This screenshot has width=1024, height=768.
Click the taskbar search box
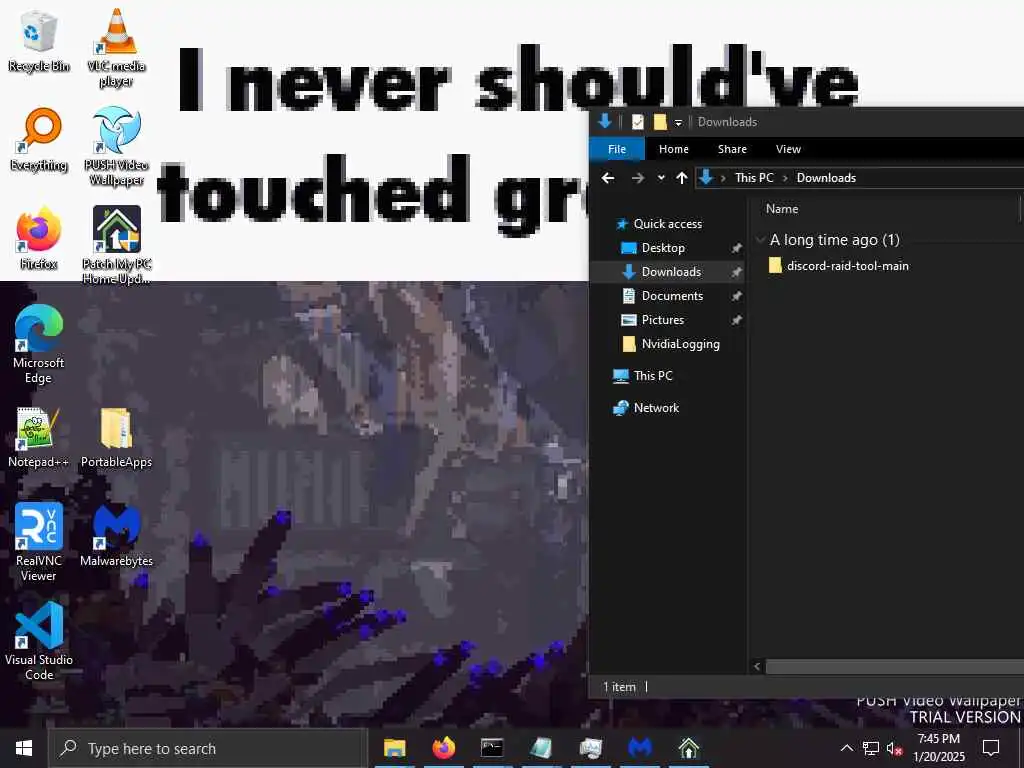[x=208, y=748]
